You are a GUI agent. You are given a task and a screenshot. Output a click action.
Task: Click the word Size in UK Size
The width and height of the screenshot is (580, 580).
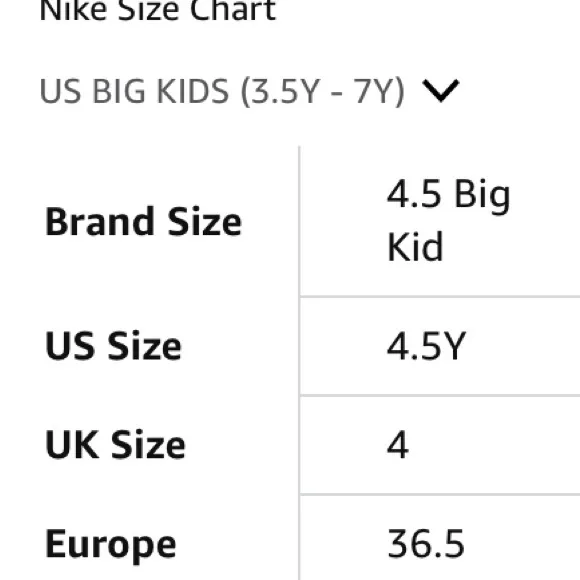tap(148, 444)
